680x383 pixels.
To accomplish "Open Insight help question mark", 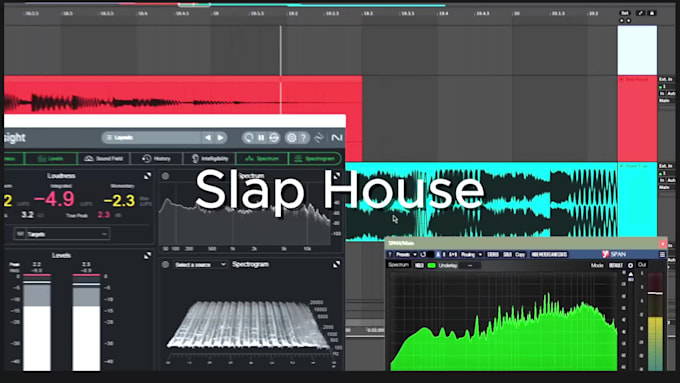I will pyautogui.click(x=304, y=137).
